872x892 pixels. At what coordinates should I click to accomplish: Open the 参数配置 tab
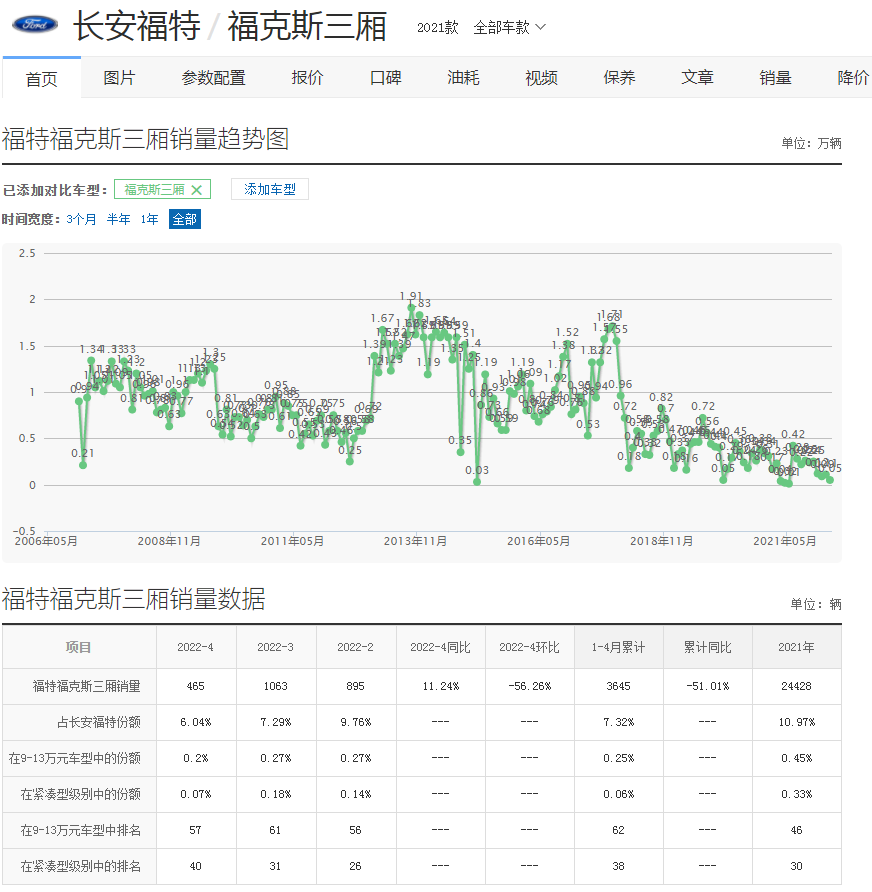(213, 78)
